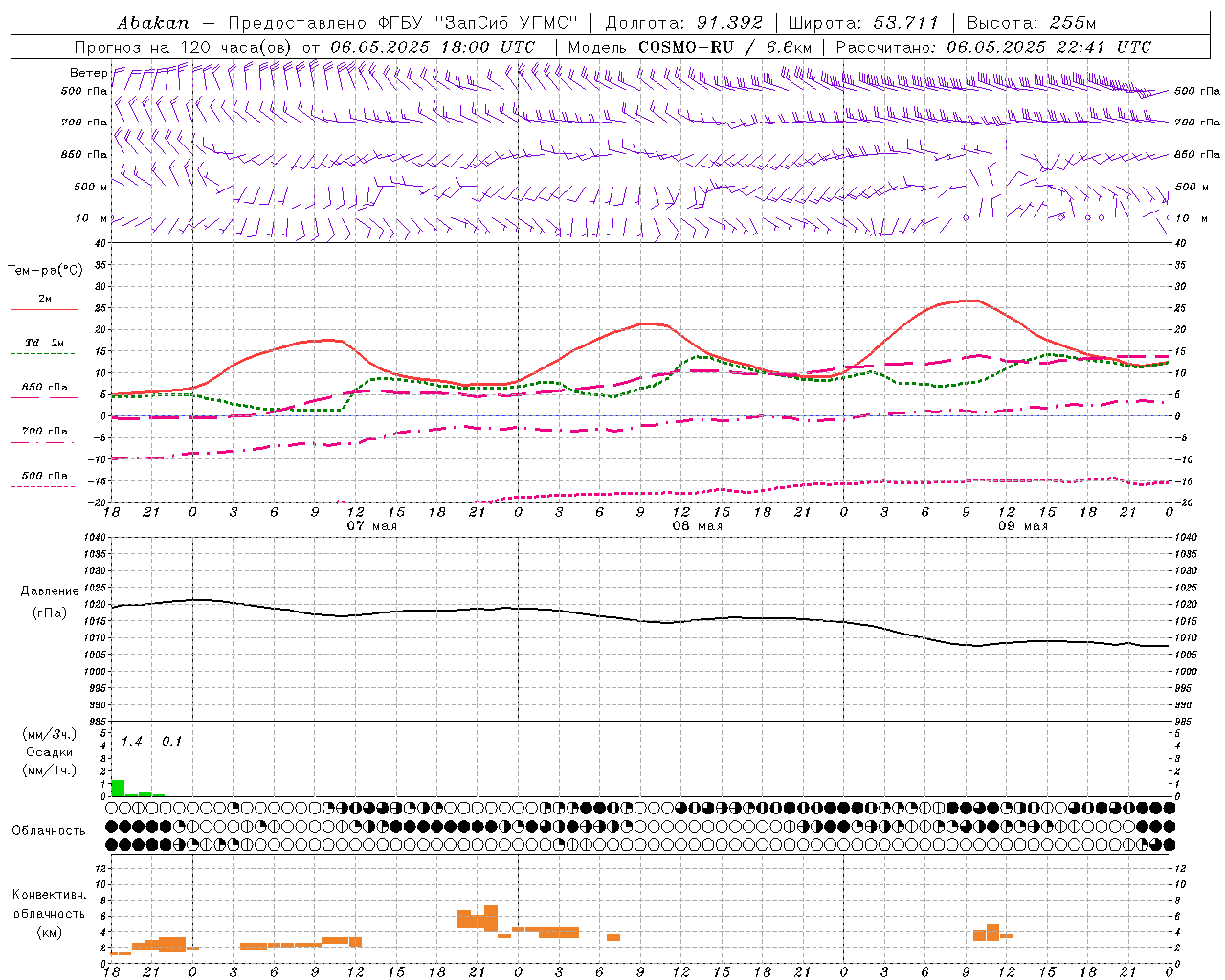Click the 08 мая date label
The image size is (1225, 980).
[697, 526]
